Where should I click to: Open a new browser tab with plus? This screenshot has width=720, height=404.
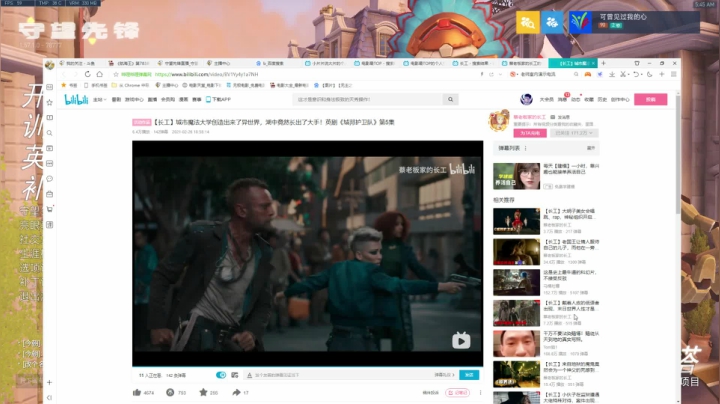603,63
